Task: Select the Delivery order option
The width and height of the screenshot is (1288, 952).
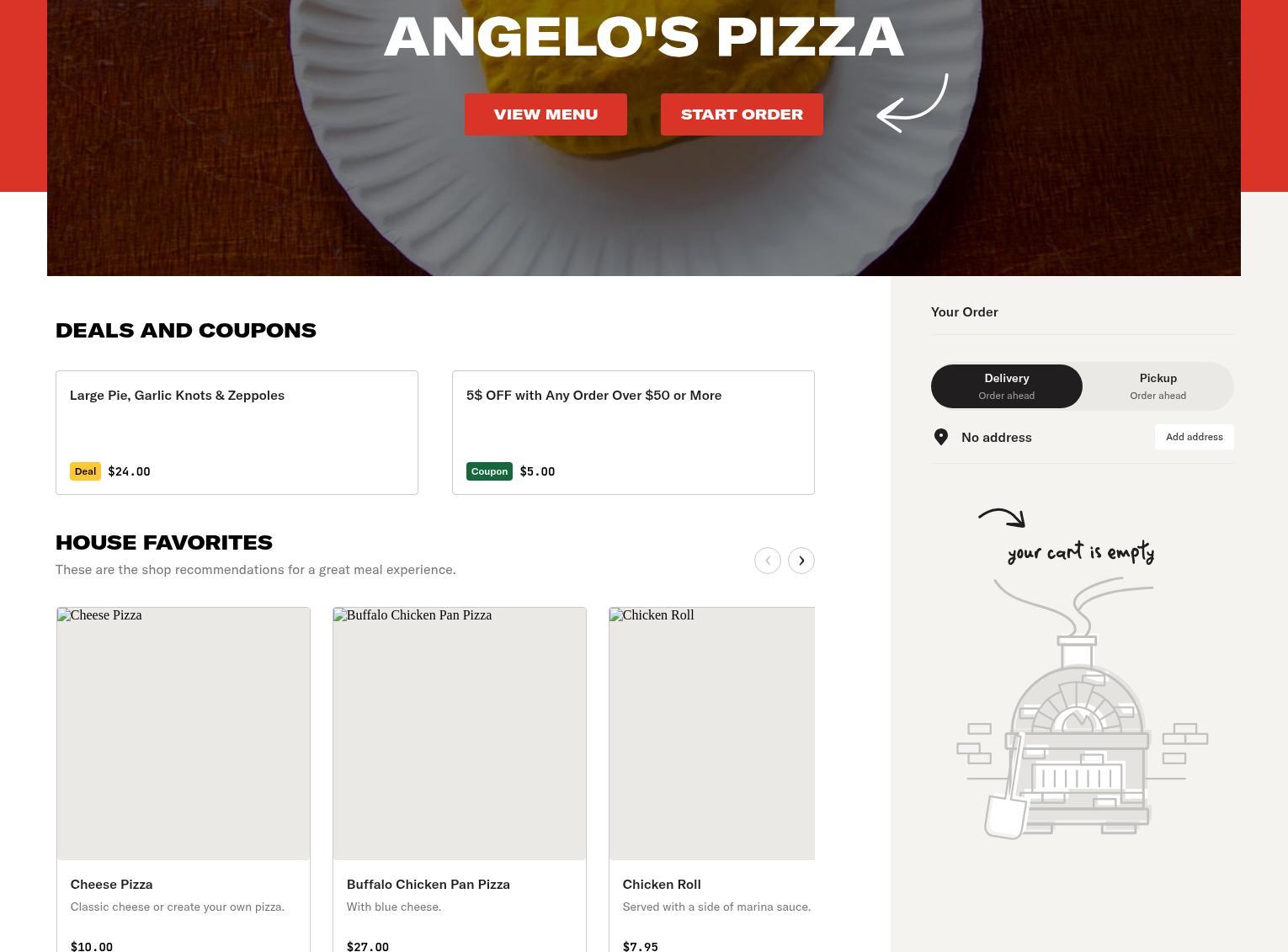Action: tap(1007, 386)
